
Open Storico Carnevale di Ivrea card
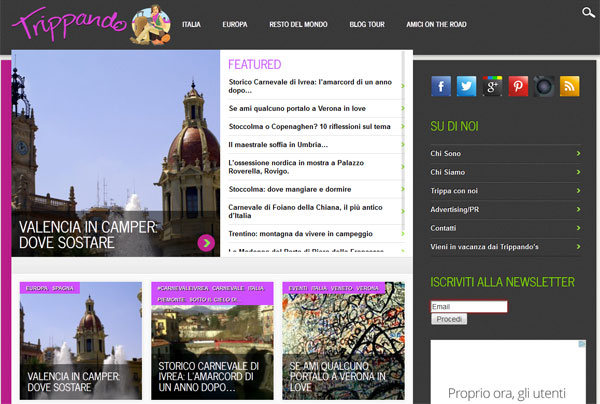(212, 341)
